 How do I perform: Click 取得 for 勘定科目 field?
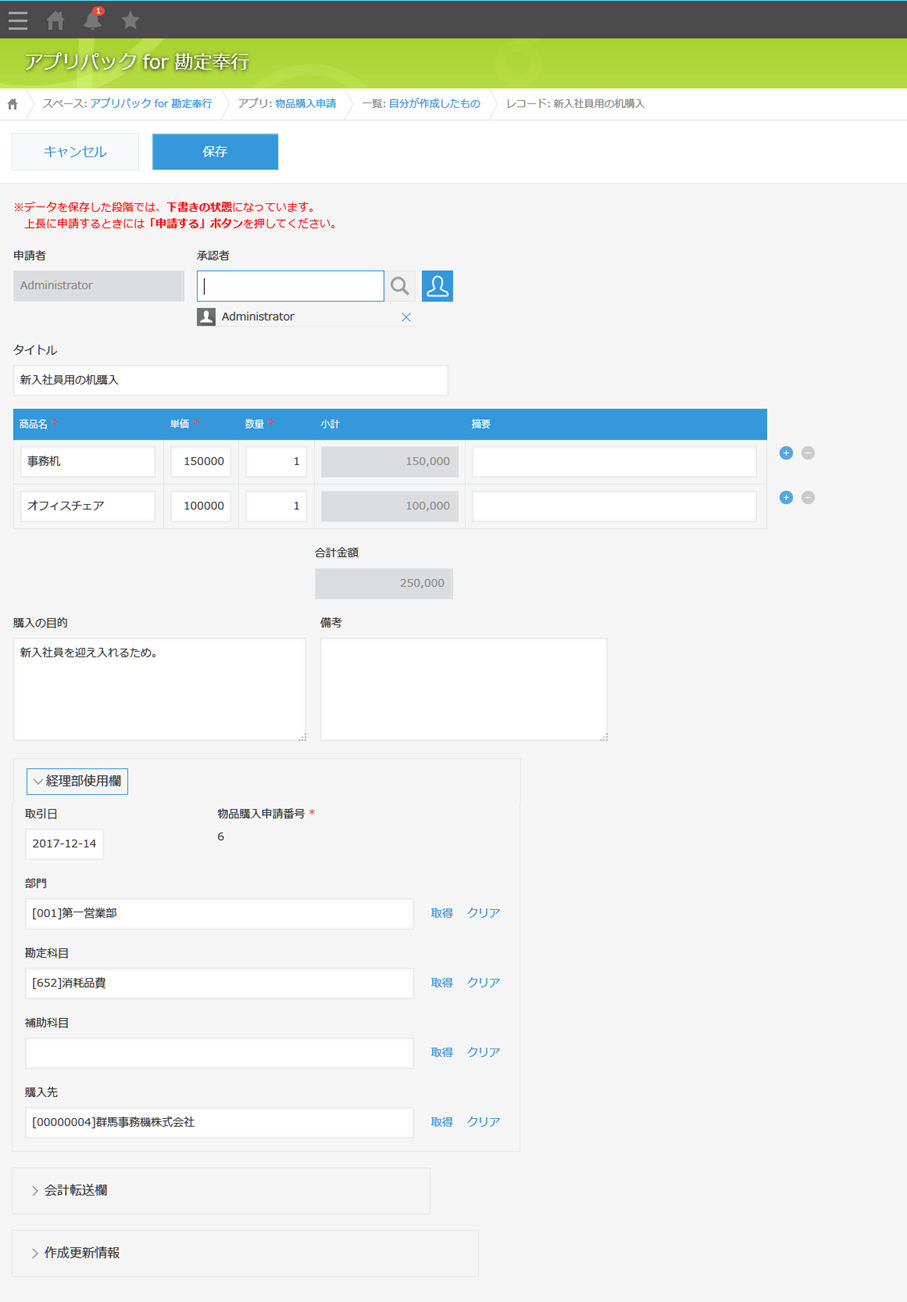click(442, 983)
